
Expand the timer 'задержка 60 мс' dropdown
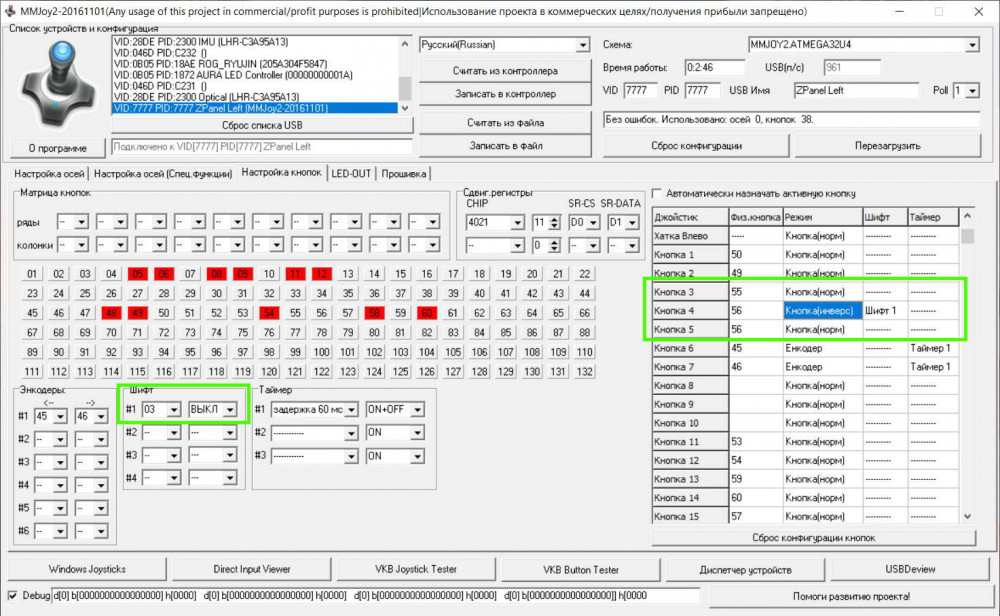350,410
